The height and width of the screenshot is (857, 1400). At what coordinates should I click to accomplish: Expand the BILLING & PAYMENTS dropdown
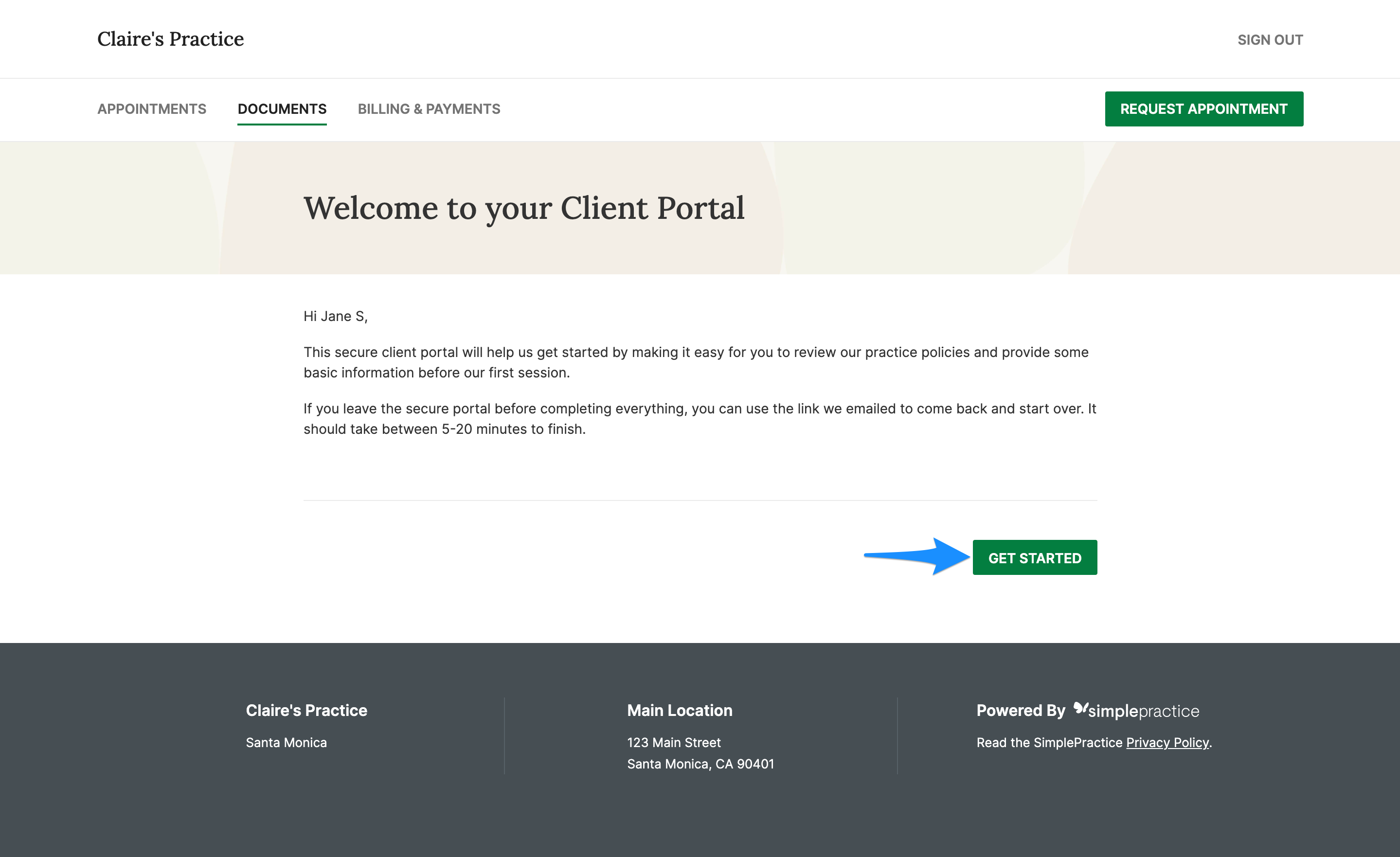pos(429,109)
